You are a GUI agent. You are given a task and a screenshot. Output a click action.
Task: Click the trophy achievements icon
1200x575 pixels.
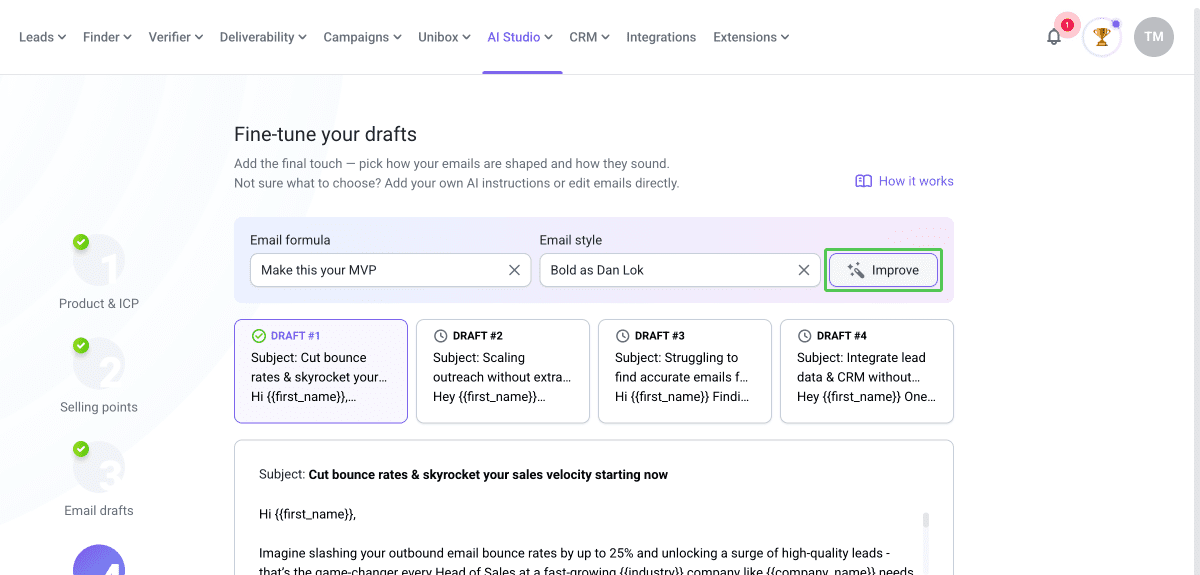tap(1102, 37)
